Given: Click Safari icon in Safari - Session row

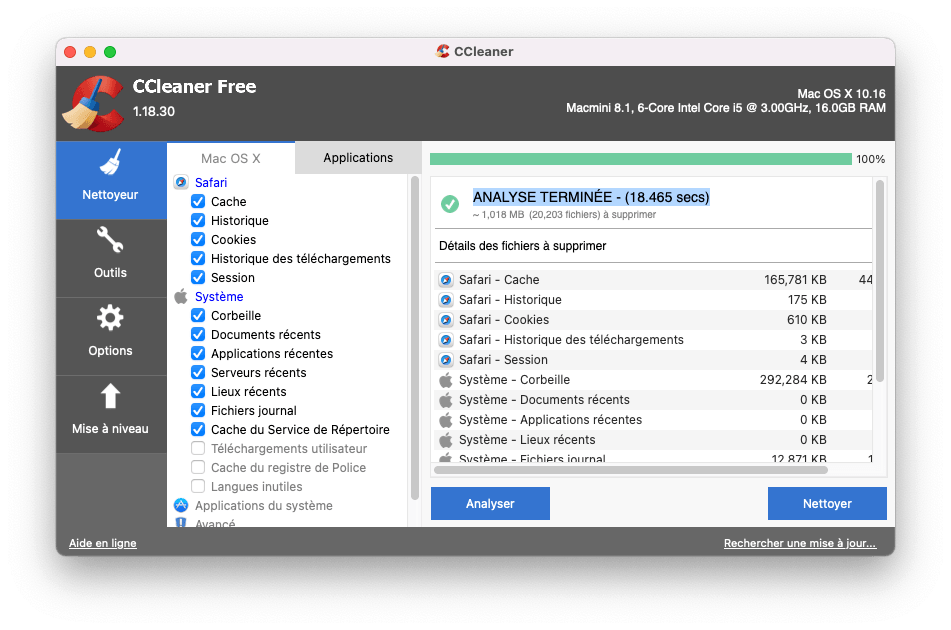Looking at the screenshot, I should tap(446, 360).
